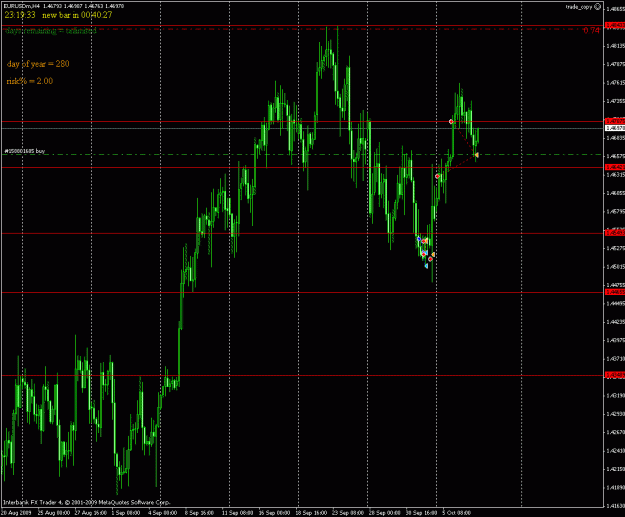Click the trade_copy expert advisor label
Viewport: 625px width, 517px height.
(x=579, y=7)
